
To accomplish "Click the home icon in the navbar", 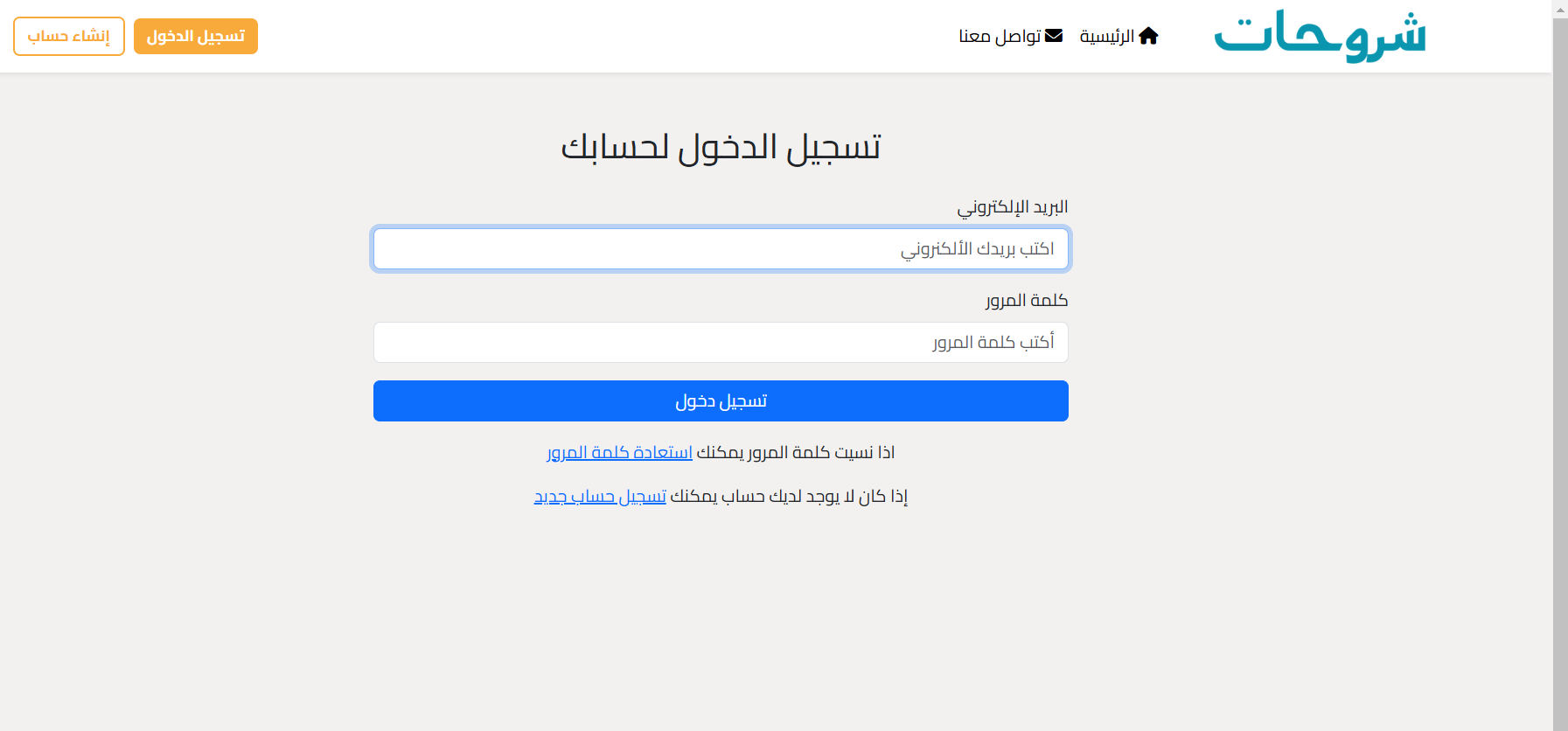I will [1148, 36].
